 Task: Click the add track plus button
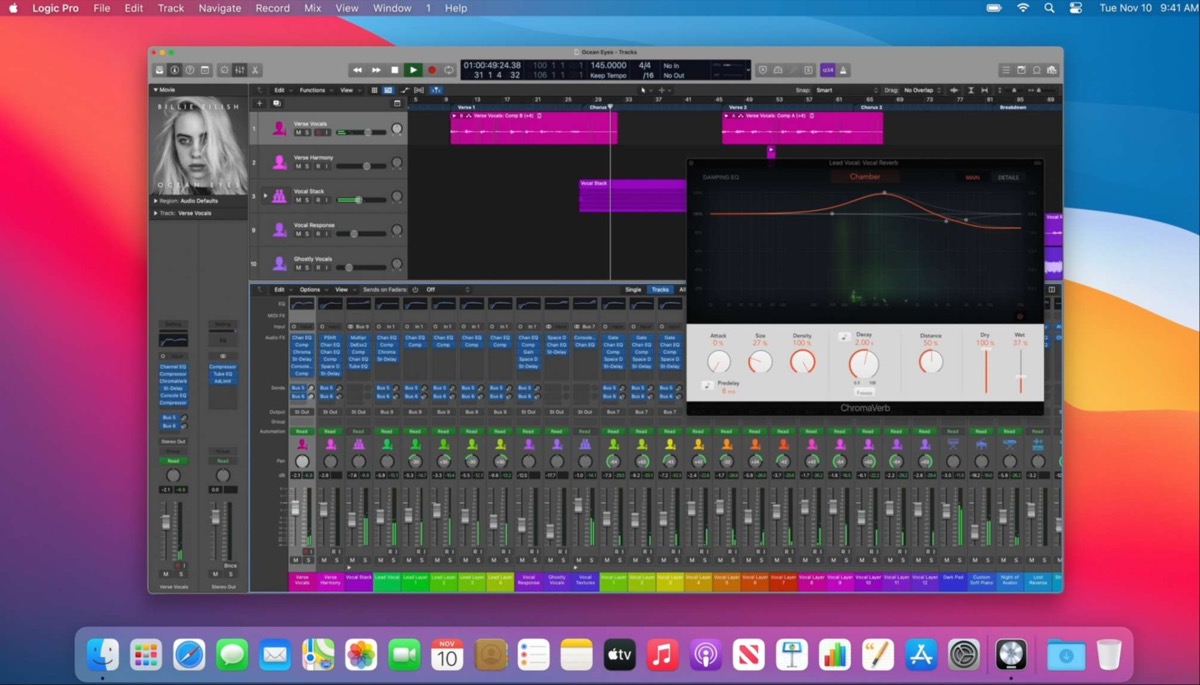tap(260, 103)
